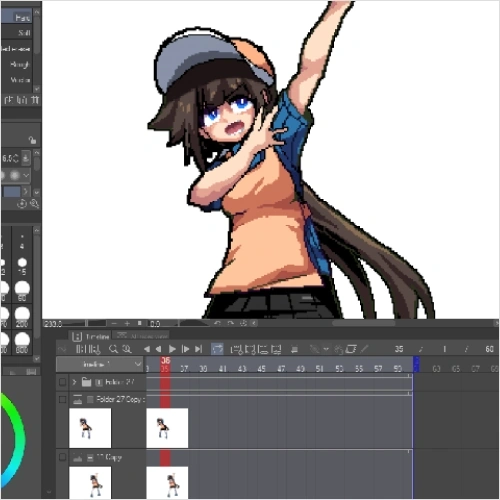Click canvas zoom in plus button
Screen dimensions: 500x500
(127, 323)
